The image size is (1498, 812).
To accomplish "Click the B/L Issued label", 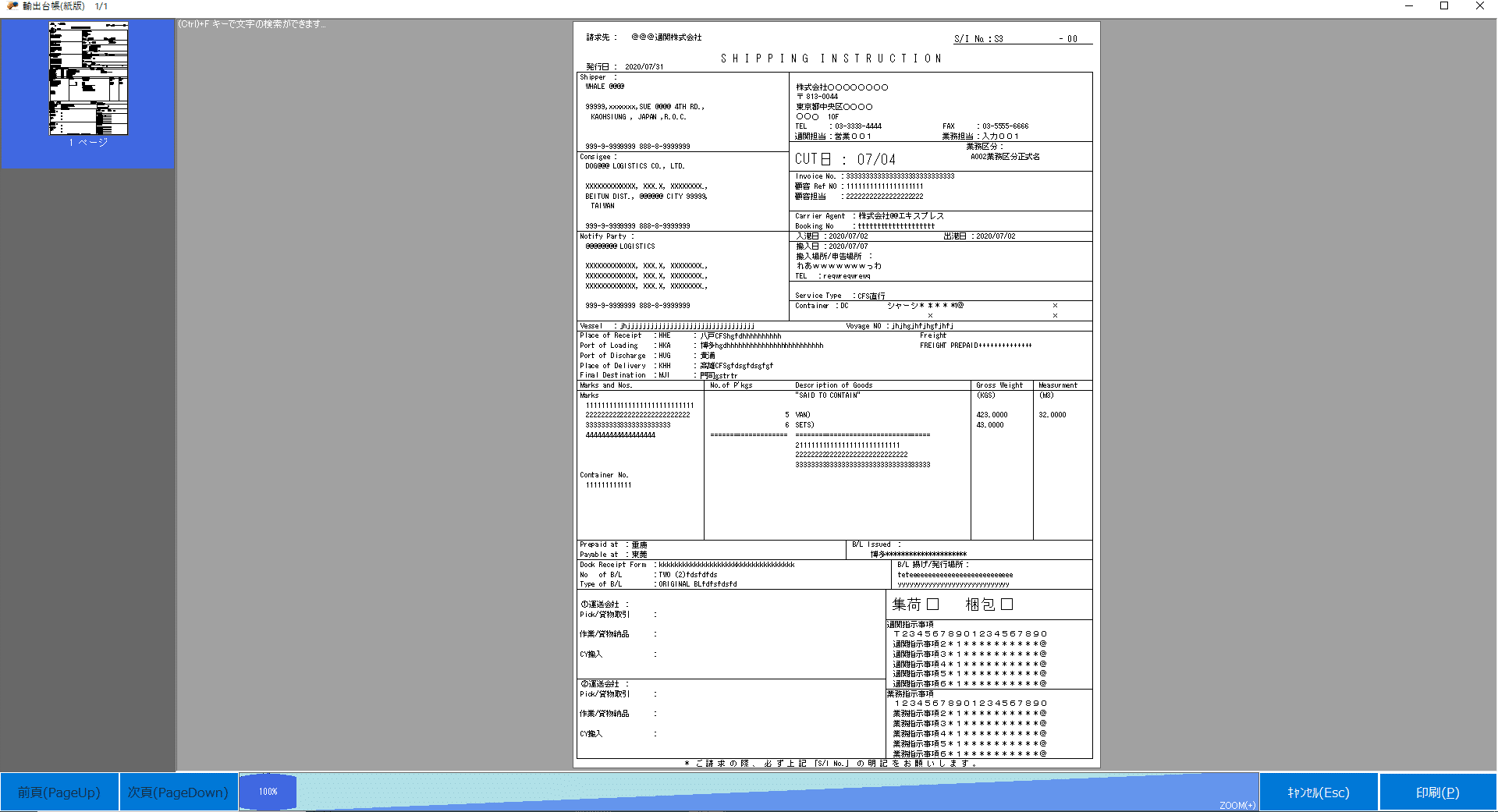I will click(876, 544).
